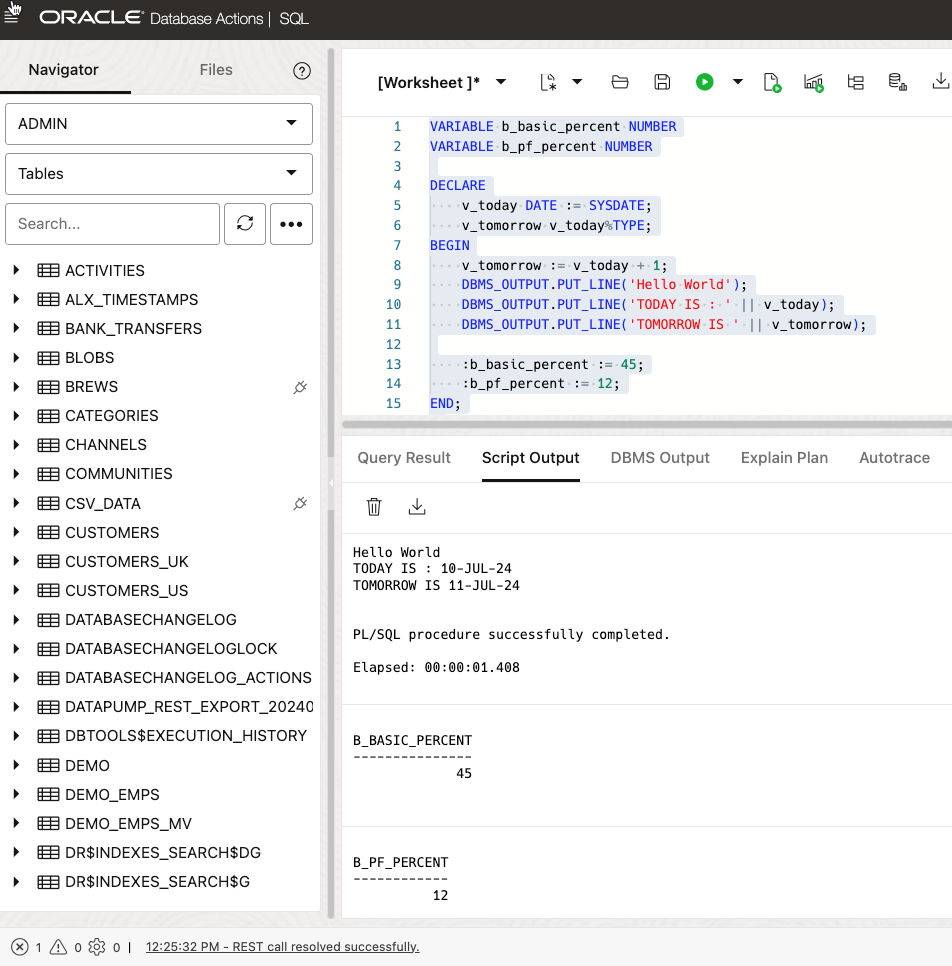952x966 pixels.
Task: Click the 'PL/SQL procedure successfully completed.' output
Action: click(x=511, y=635)
